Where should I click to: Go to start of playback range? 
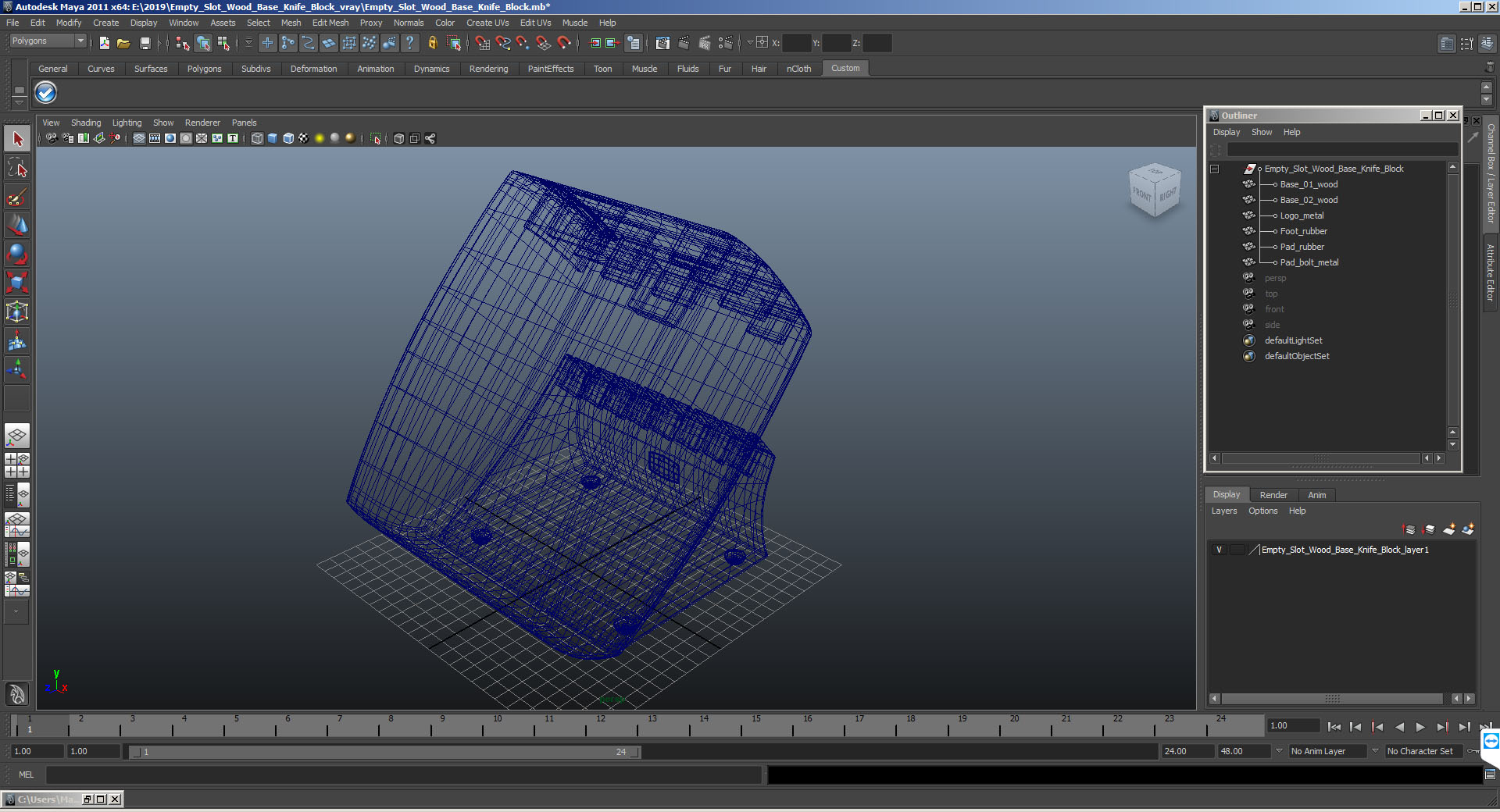point(1334,727)
